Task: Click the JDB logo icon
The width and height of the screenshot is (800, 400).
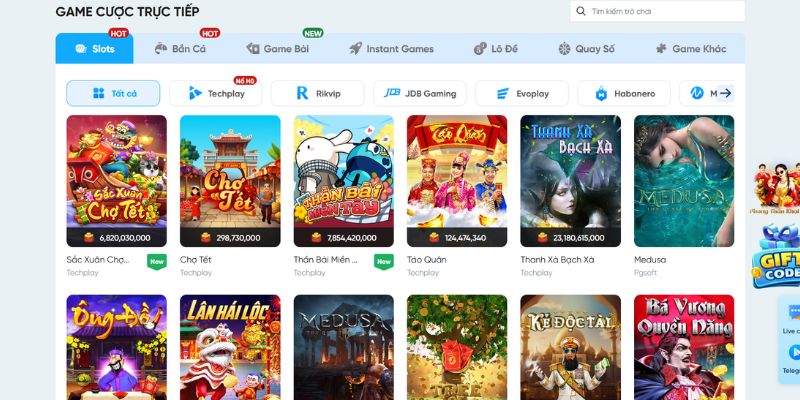Action: tap(392, 93)
